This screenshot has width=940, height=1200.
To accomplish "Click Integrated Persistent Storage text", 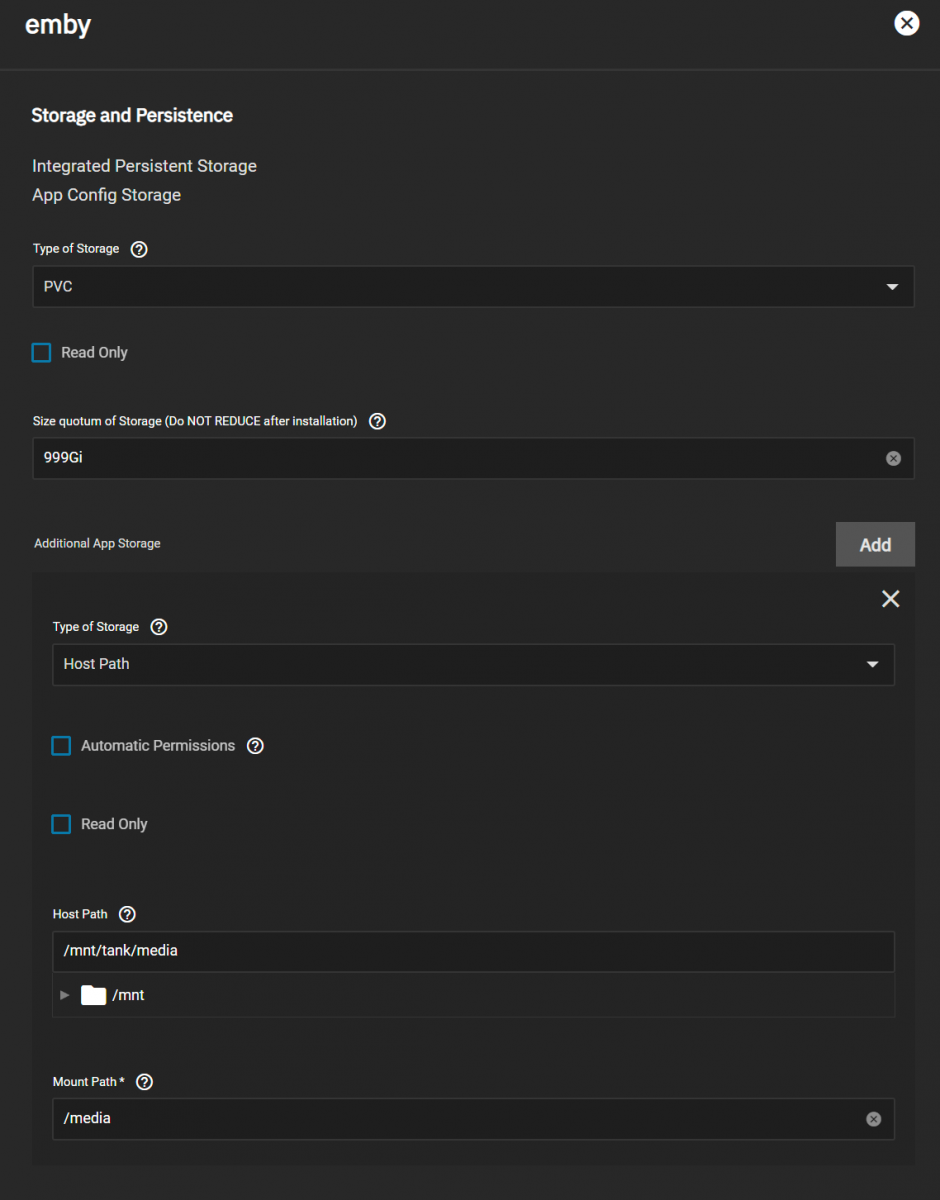I will [x=144, y=166].
